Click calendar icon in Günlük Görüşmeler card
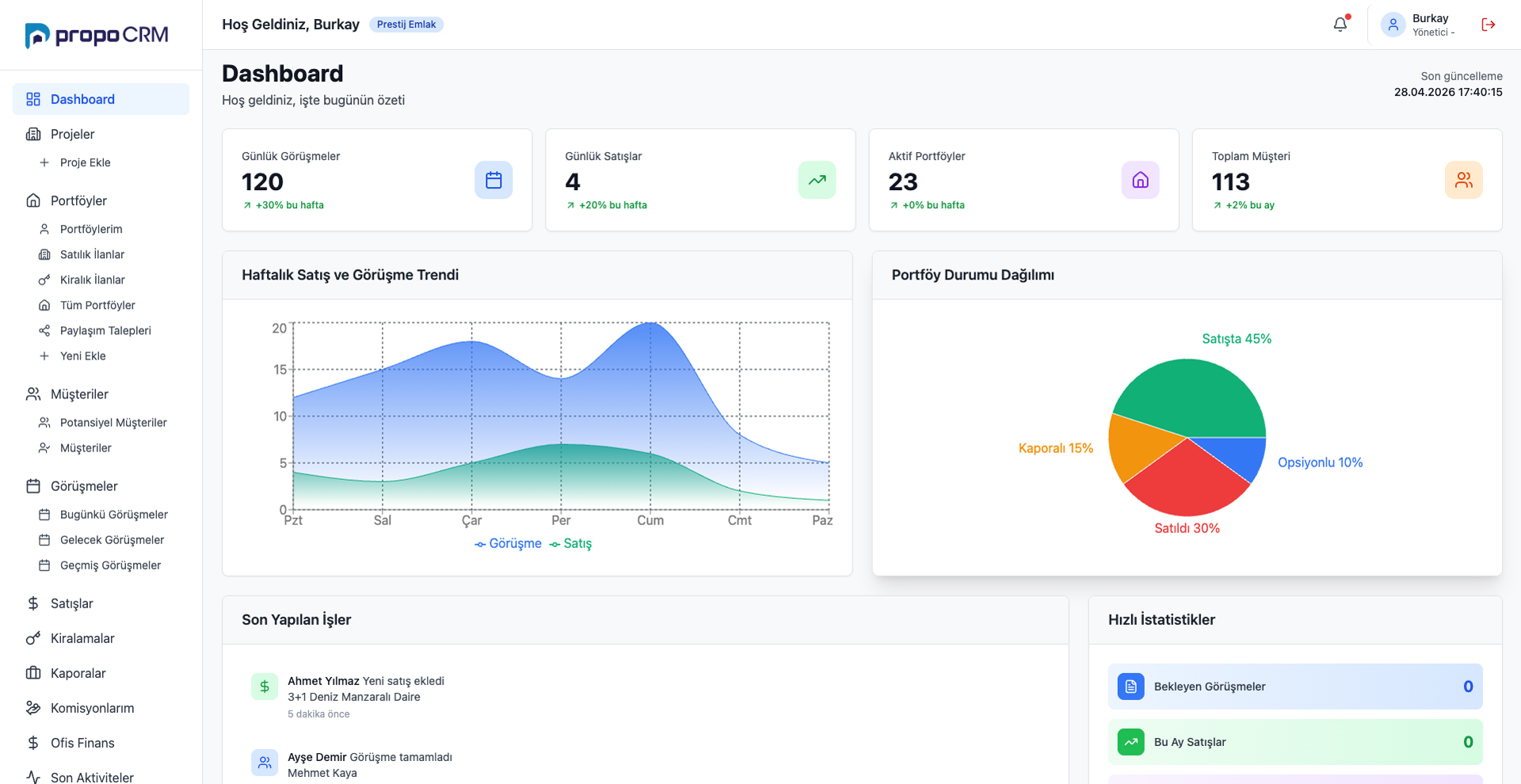This screenshot has height=784, width=1521. coord(494,181)
